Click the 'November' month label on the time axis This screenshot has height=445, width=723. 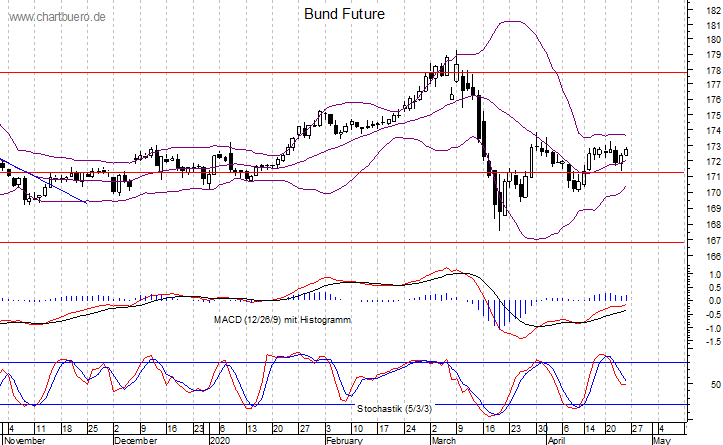click(25, 440)
